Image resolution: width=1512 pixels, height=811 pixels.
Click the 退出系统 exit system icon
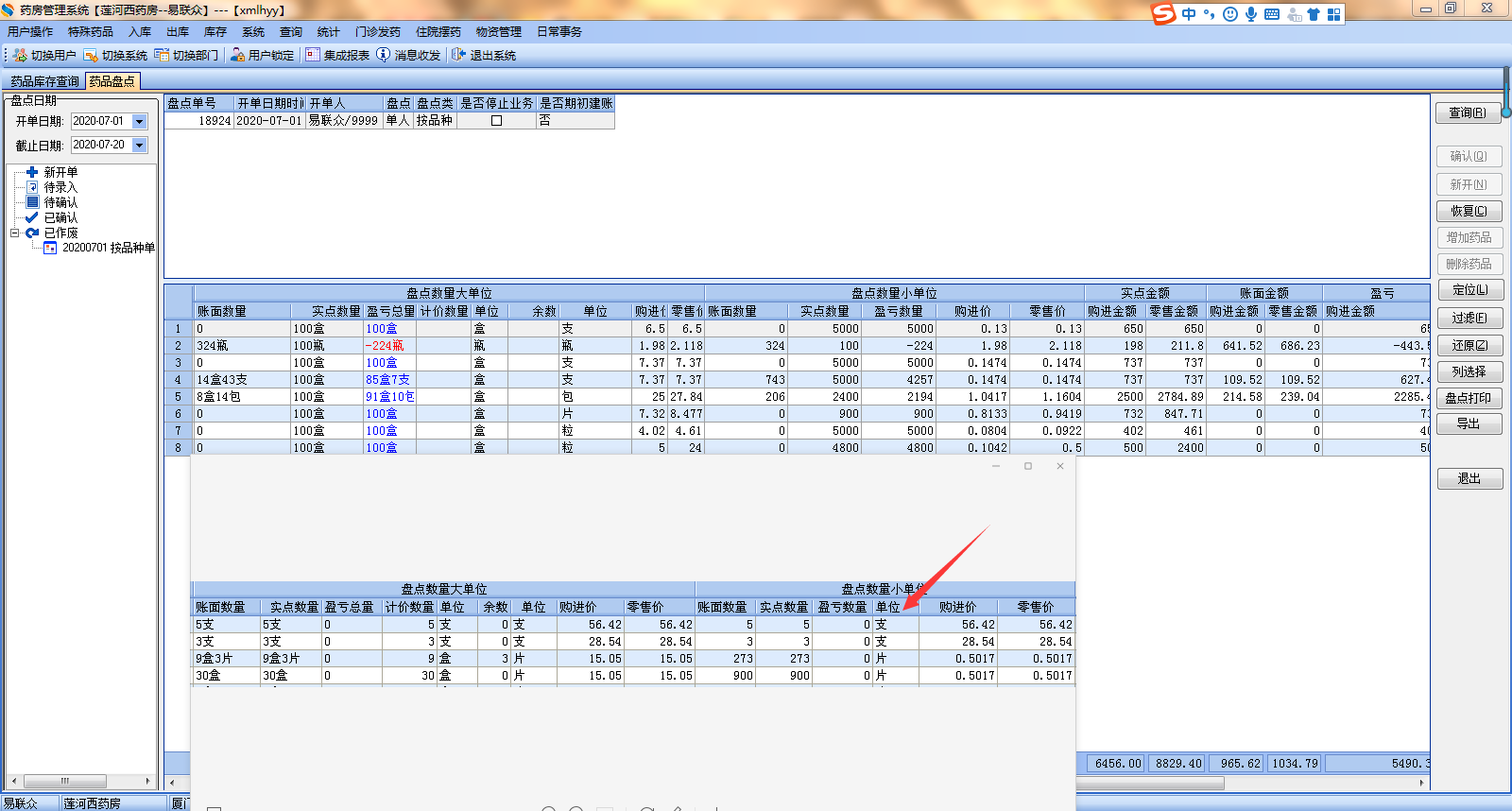pos(458,55)
